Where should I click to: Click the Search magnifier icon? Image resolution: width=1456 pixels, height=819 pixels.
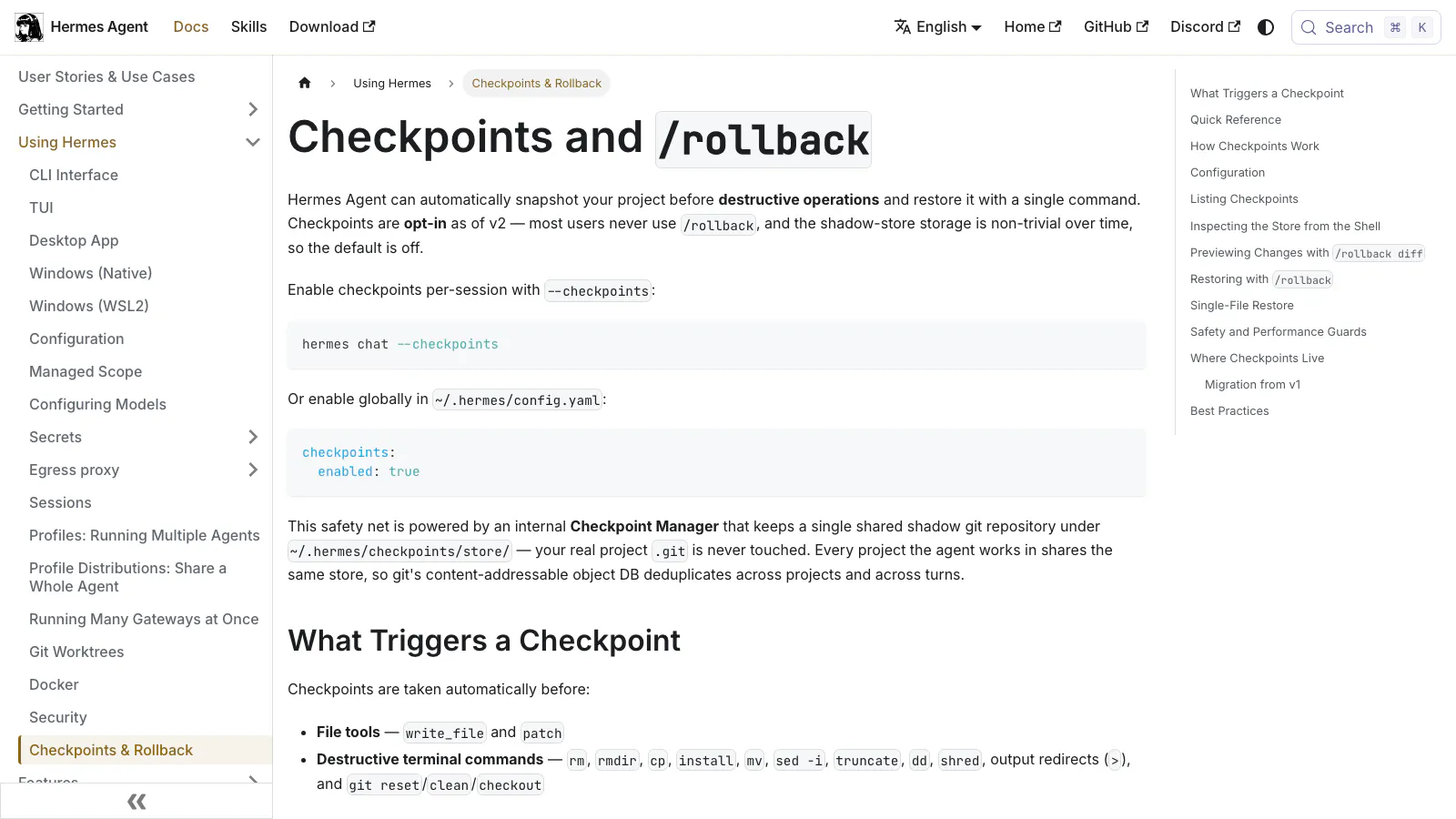point(1309,27)
